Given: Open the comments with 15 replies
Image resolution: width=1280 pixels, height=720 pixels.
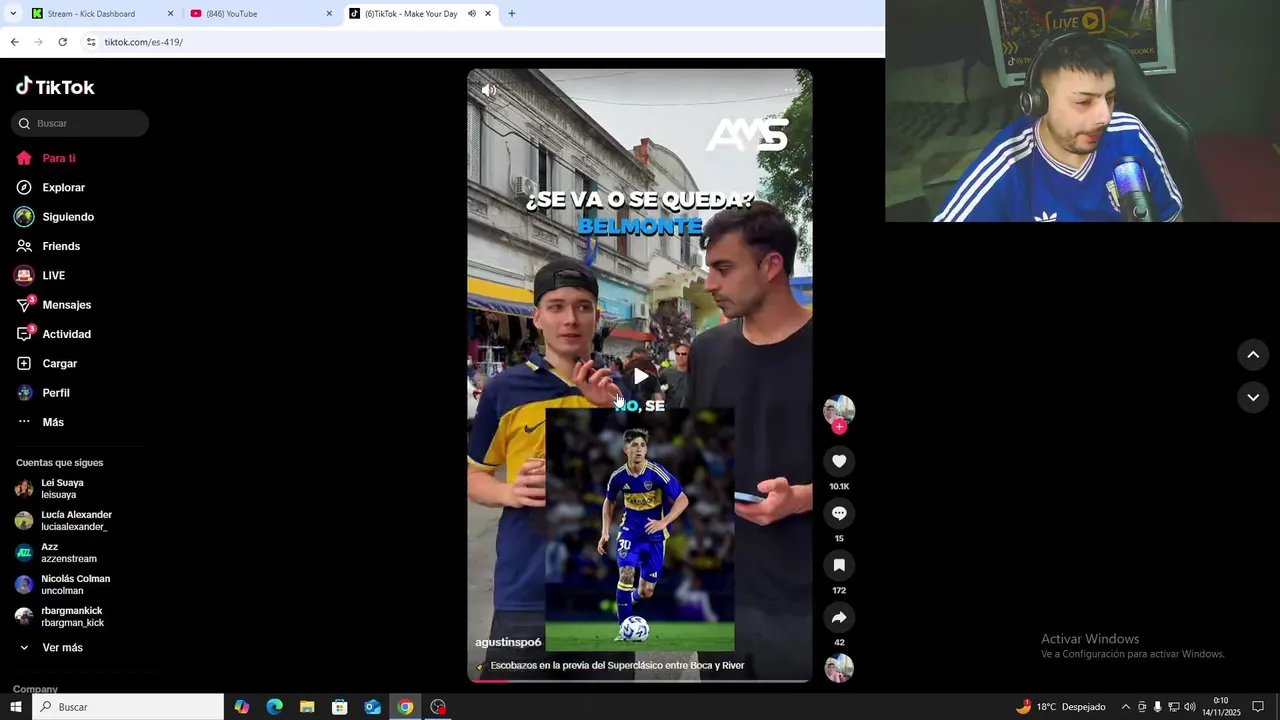Looking at the screenshot, I should pyautogui.click(x=839, y=513).
